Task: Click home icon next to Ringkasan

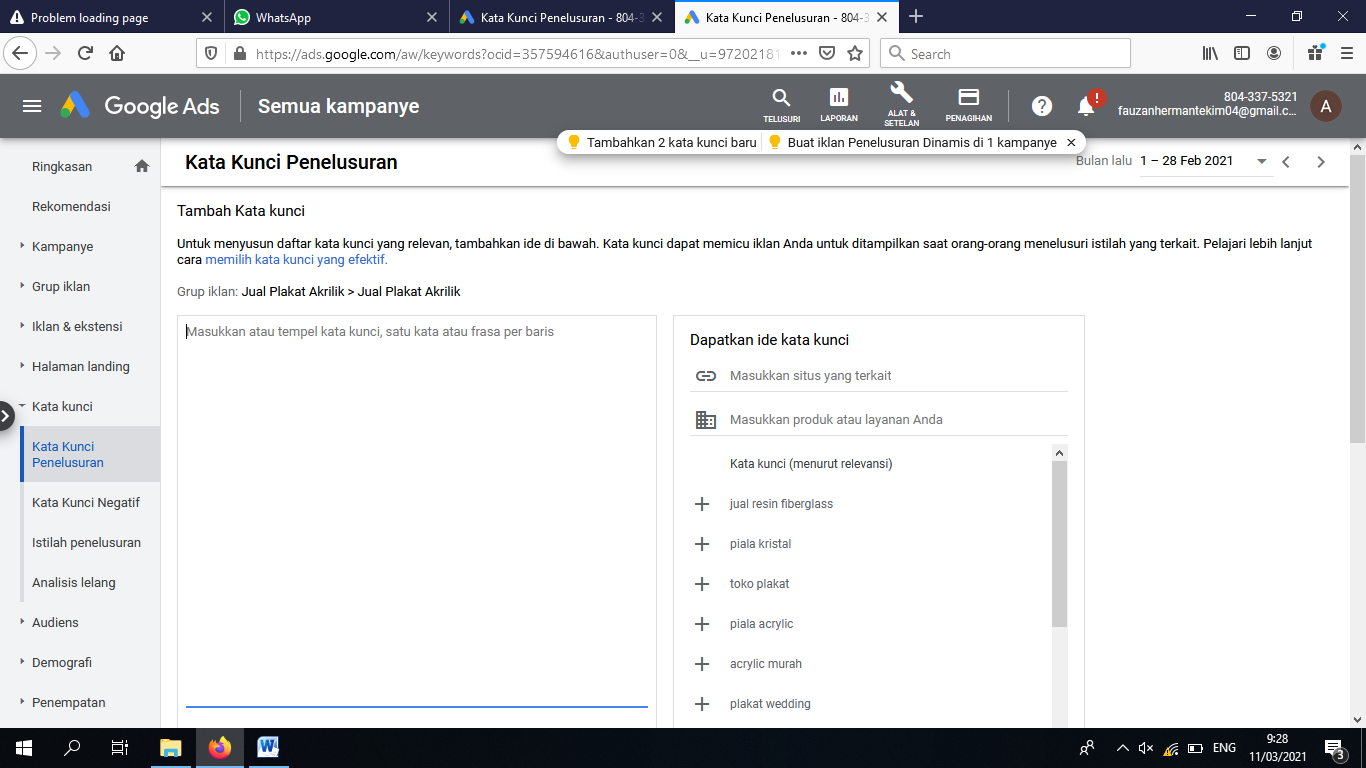Action: pos(142,167)
